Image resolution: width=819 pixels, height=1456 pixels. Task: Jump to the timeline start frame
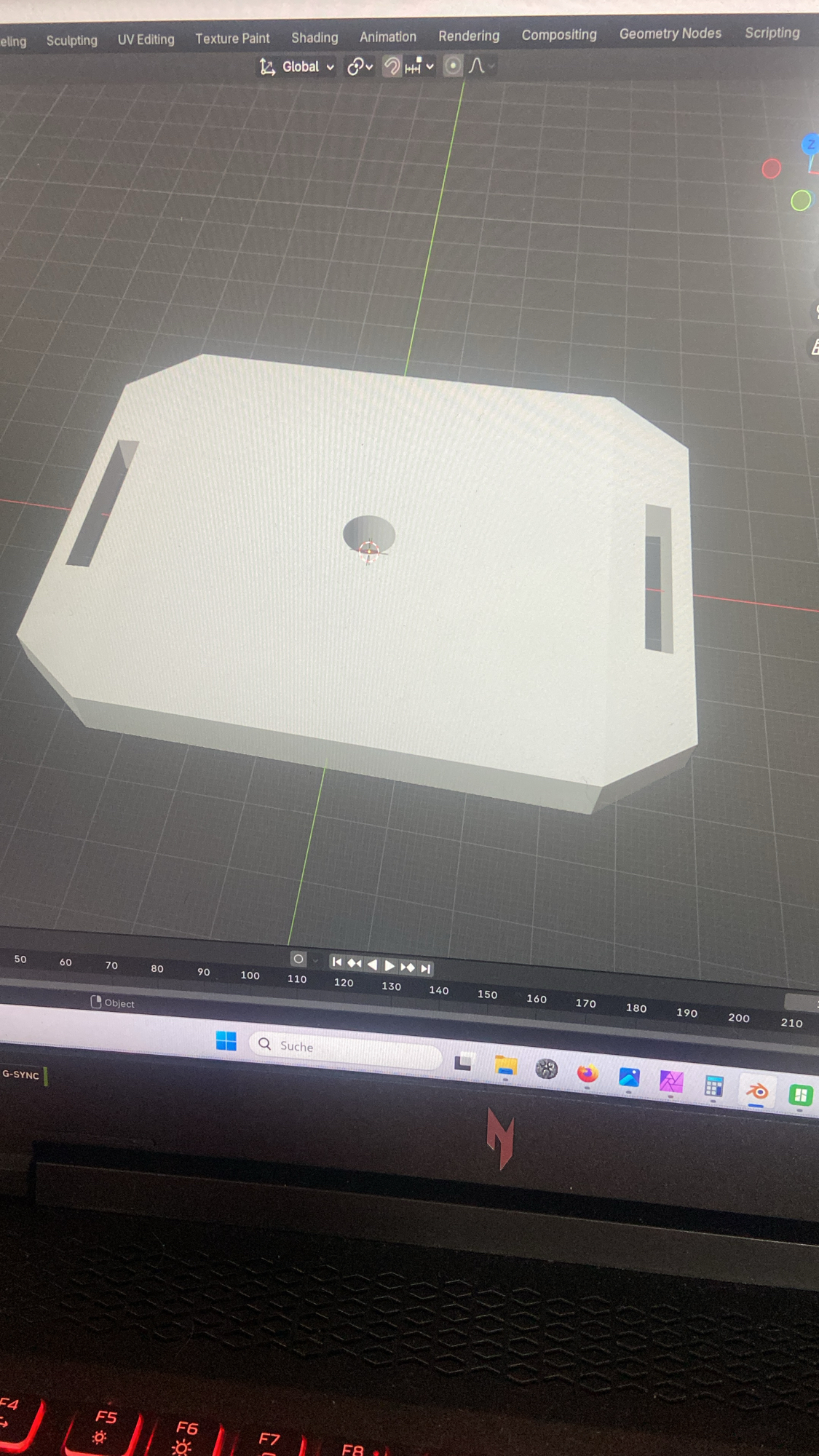(336, 962)
